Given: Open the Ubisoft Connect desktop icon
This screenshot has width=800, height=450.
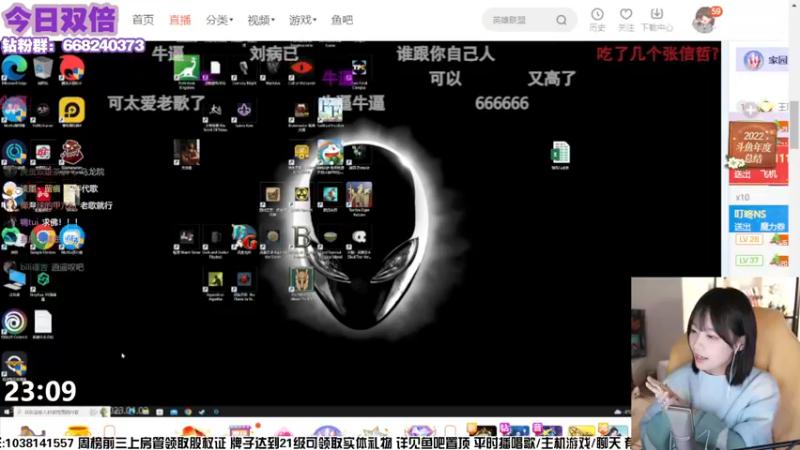Looking at the screenshot, I should 14,323.
